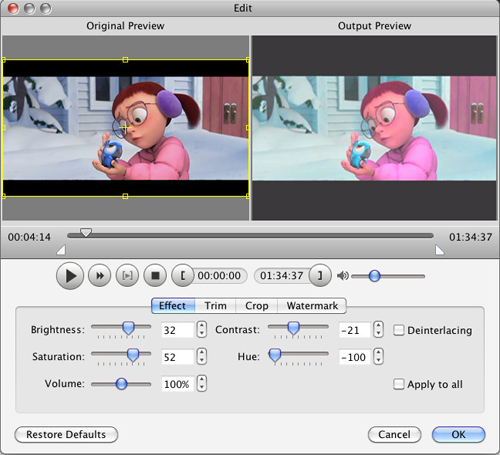Click the Saturation slider handle
The width and height of the screenshot is (500, 455).
tap(133, 355)
